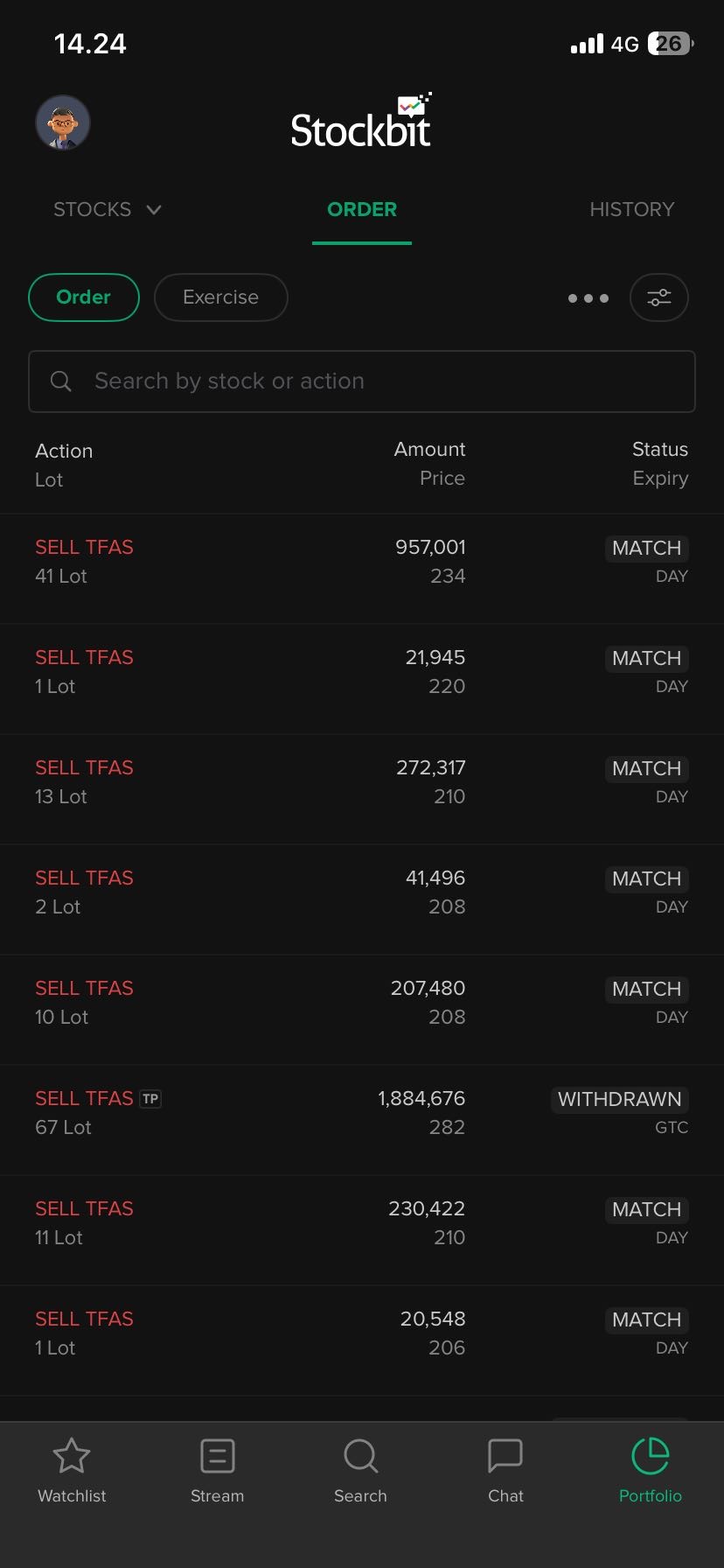Open the filter sliders icon
Viewport: 724px width, 1568px height.
(x=659, y=297)
